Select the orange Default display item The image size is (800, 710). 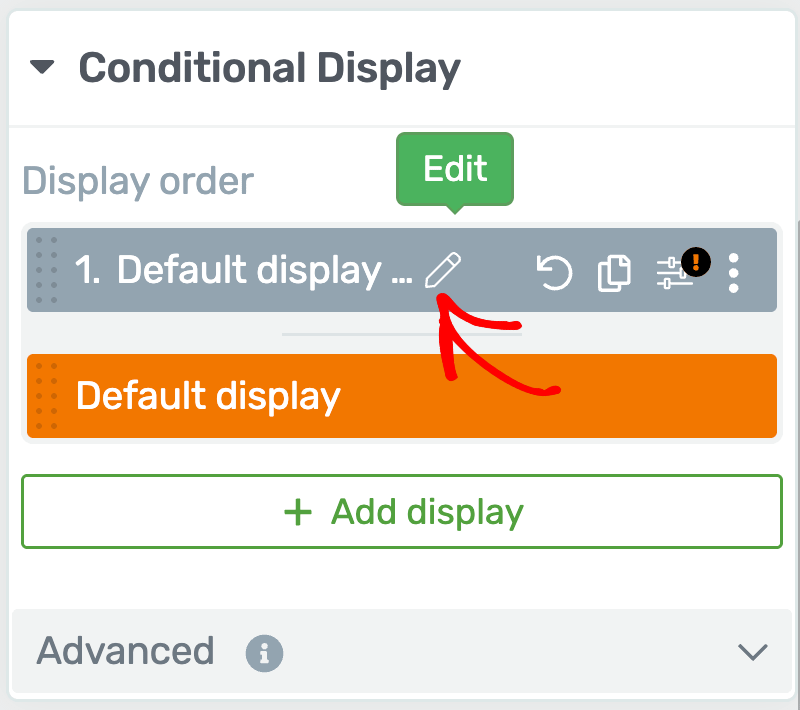point(402,396)
